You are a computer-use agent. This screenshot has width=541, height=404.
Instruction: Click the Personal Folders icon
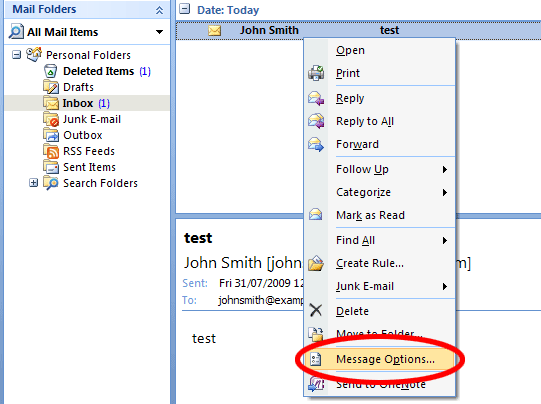click(x=34, y=55)
